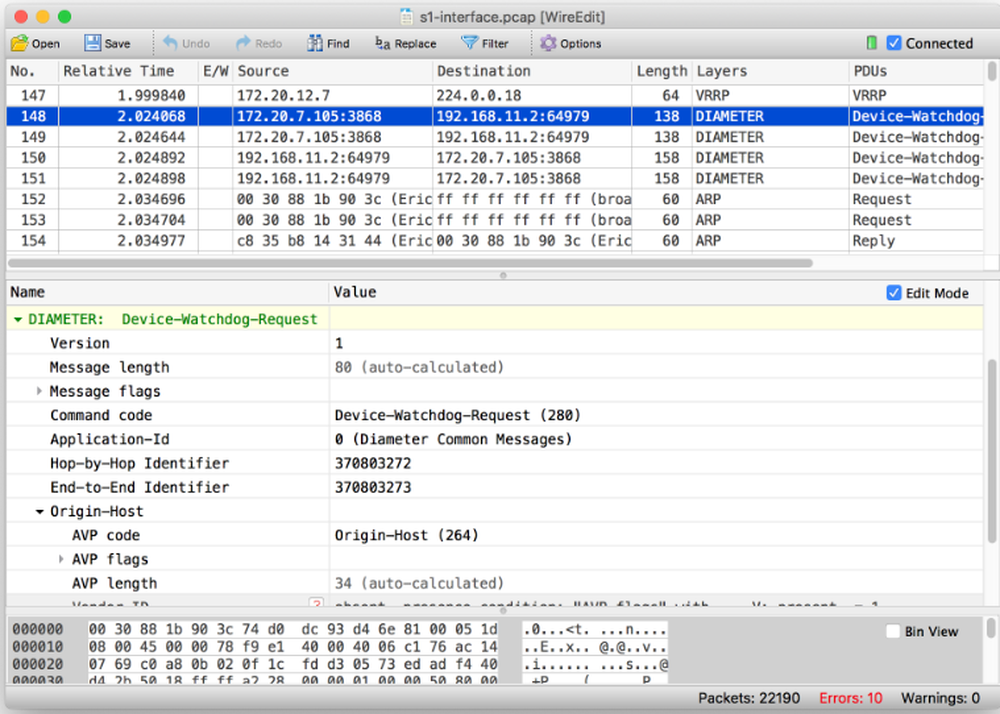The height and width of the screenshot is (714, 1000).
Task: Click the Errors: 10 status indicator
Action: click(851, 698)
